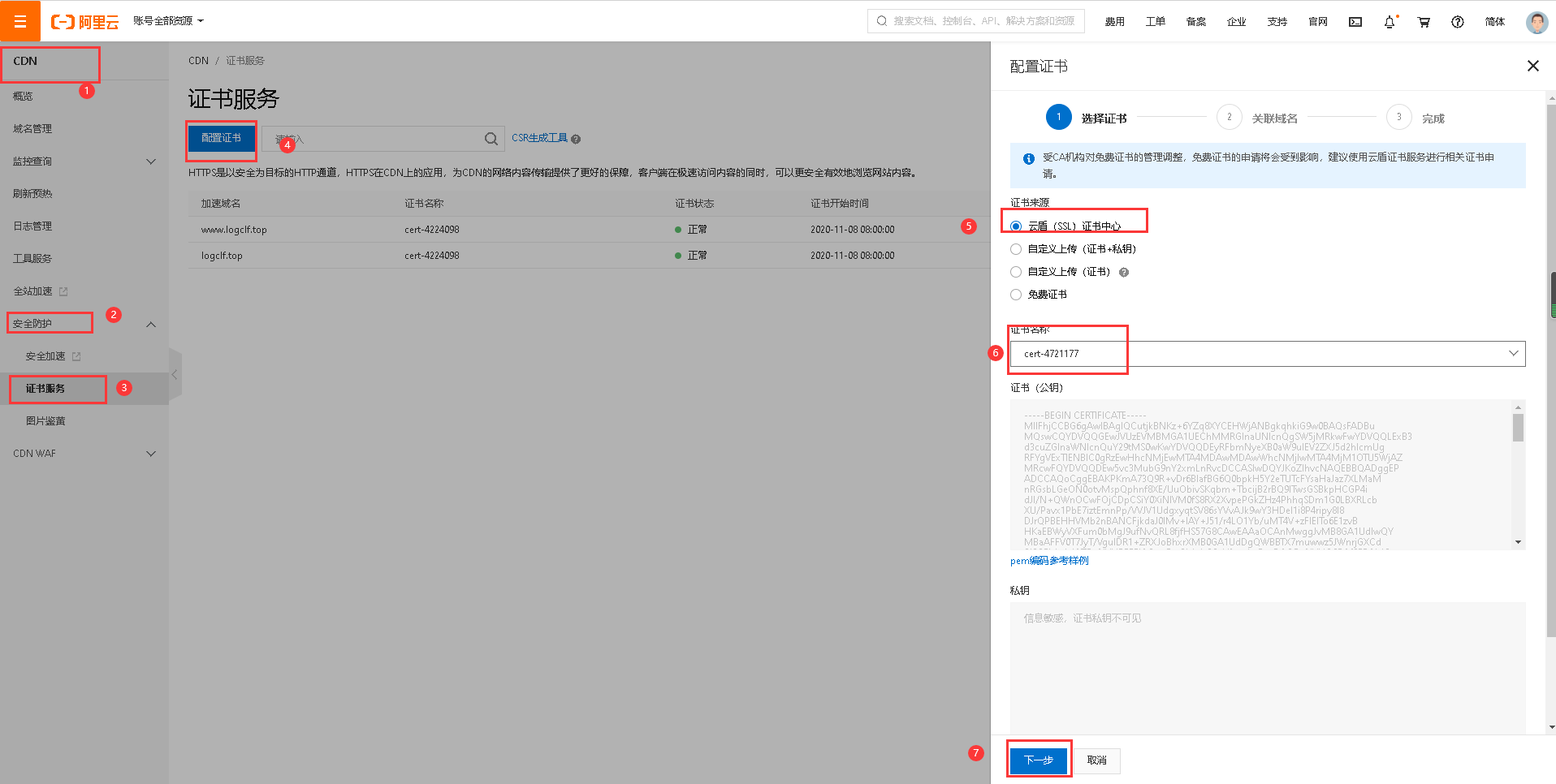Viewport: 1556px width, 784px height.
Task: Open 概览 in the sidebar
Action: (x=23, y=96)
